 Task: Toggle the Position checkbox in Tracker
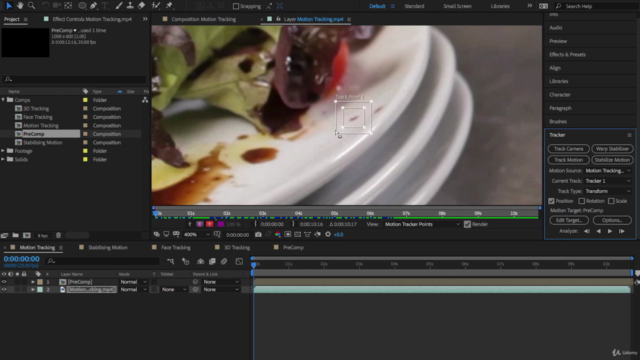click(x=551, y=201)
